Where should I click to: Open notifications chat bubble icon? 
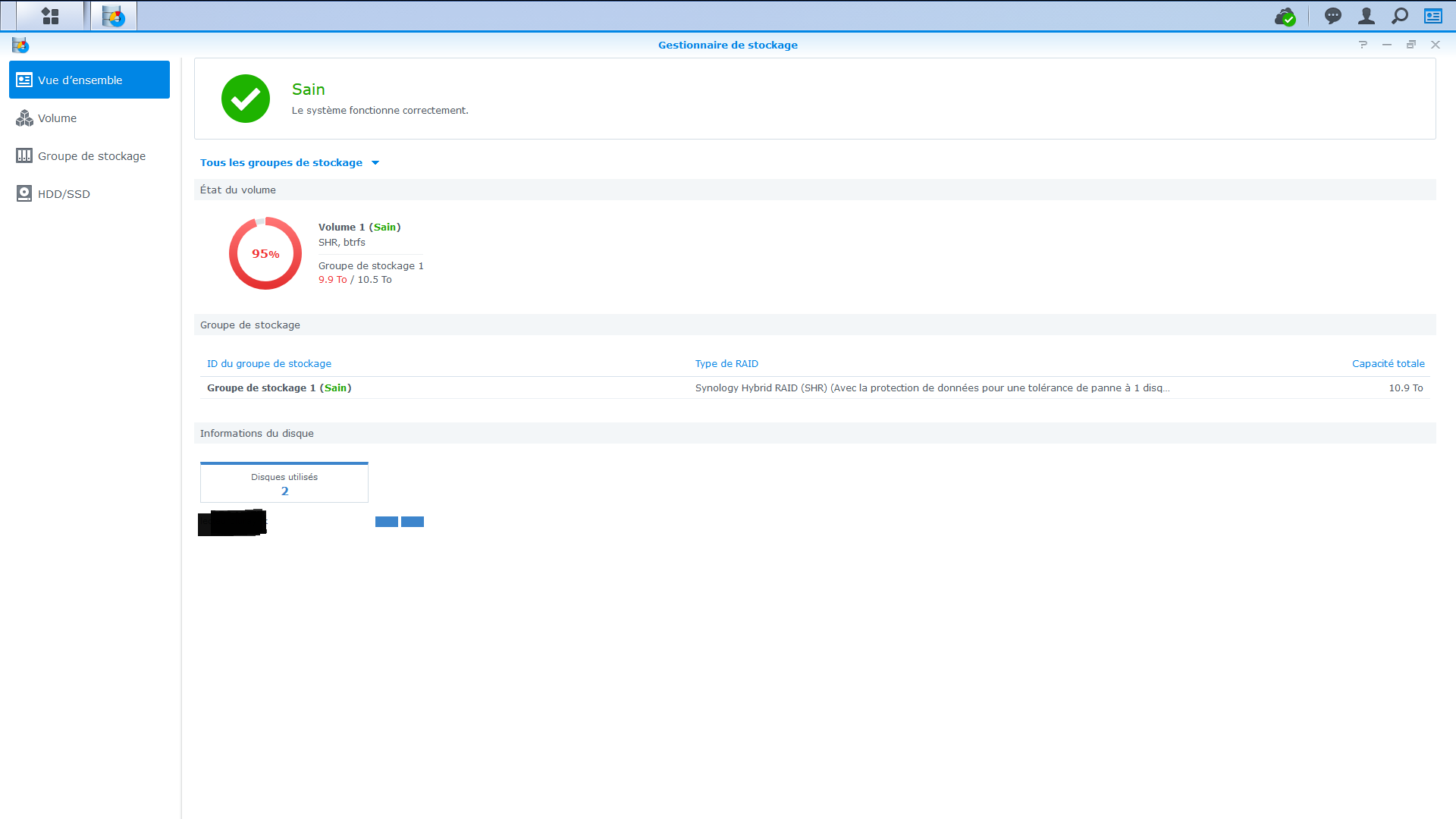click(x=1332, y=16)
